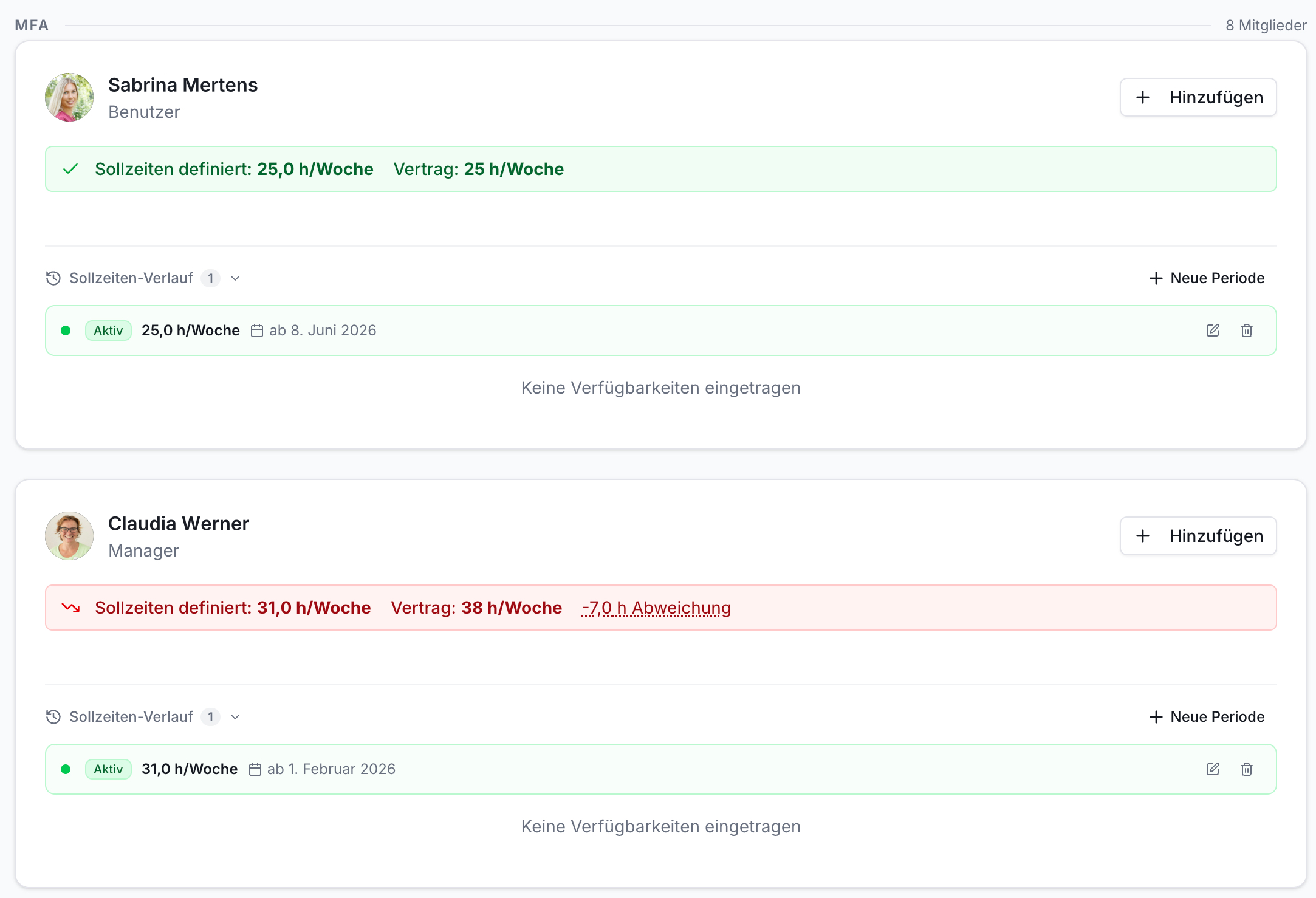Screen dimensions: 1316x898
Task: Click red trend-down icon in Claudia's banner
Action: point(70,608)
